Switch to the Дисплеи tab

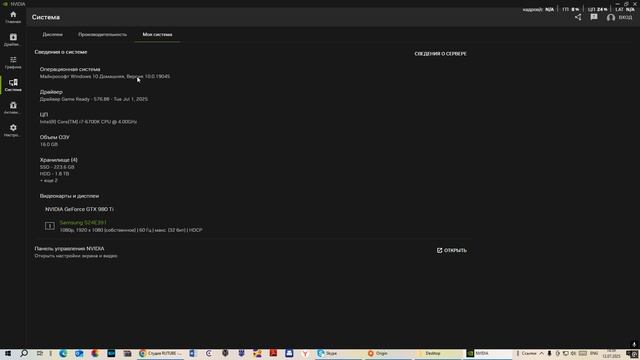click(x=53, y=35)
